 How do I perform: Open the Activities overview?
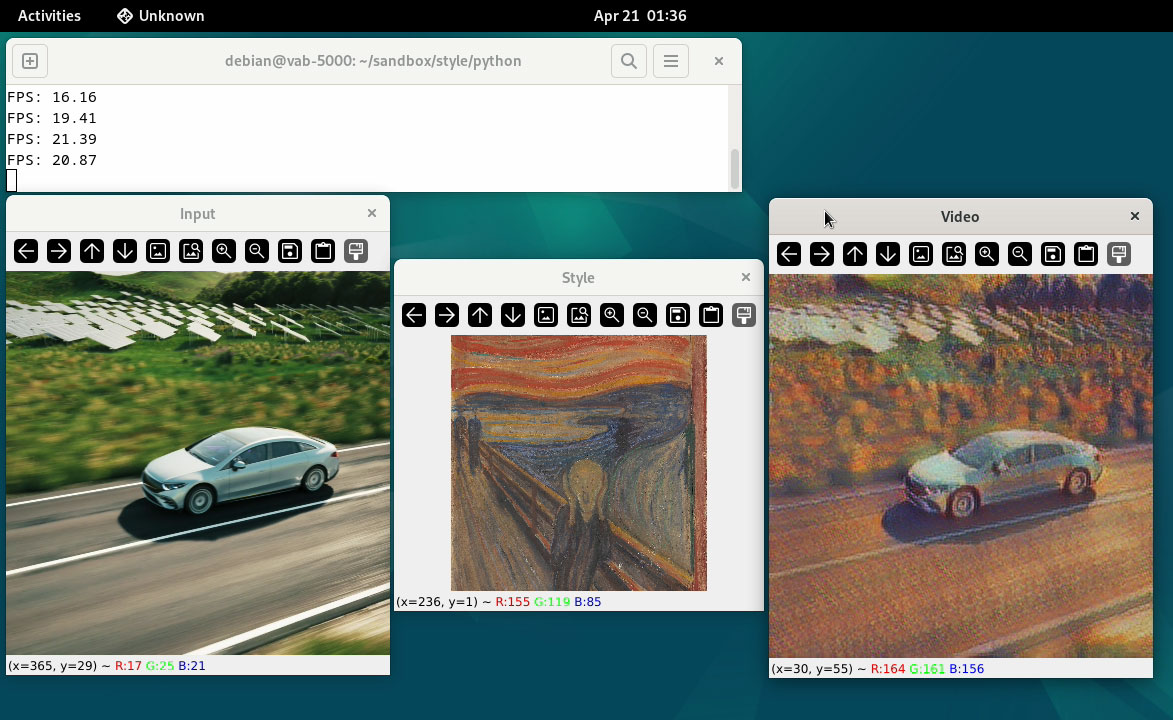point(49,16)
